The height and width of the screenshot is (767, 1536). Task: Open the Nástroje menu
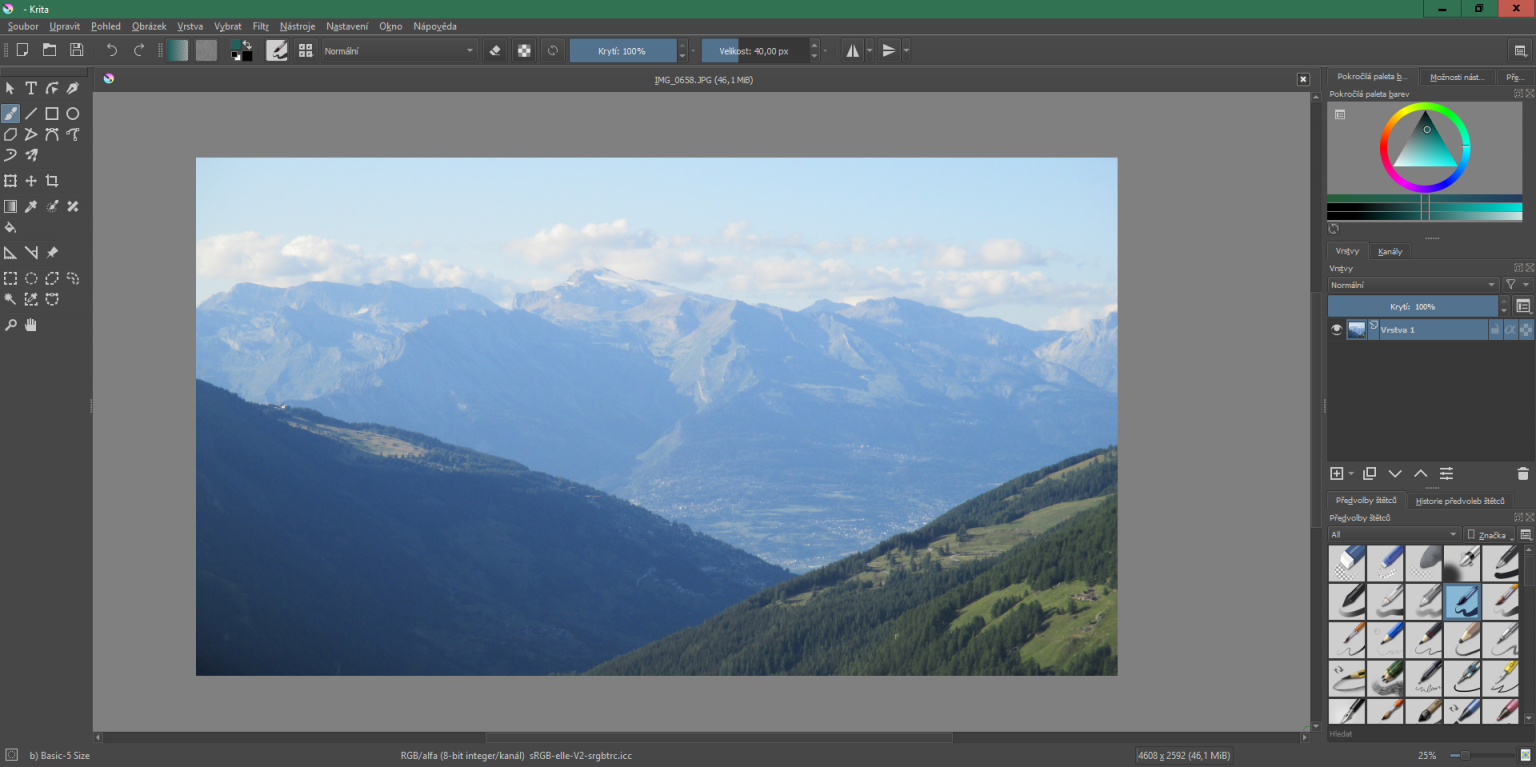[x=297, y=26]
